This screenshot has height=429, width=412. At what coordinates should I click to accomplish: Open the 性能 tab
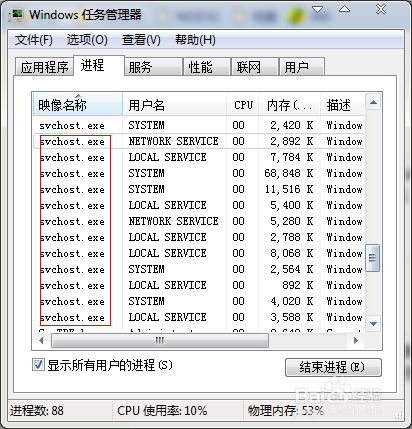point(207,67)
